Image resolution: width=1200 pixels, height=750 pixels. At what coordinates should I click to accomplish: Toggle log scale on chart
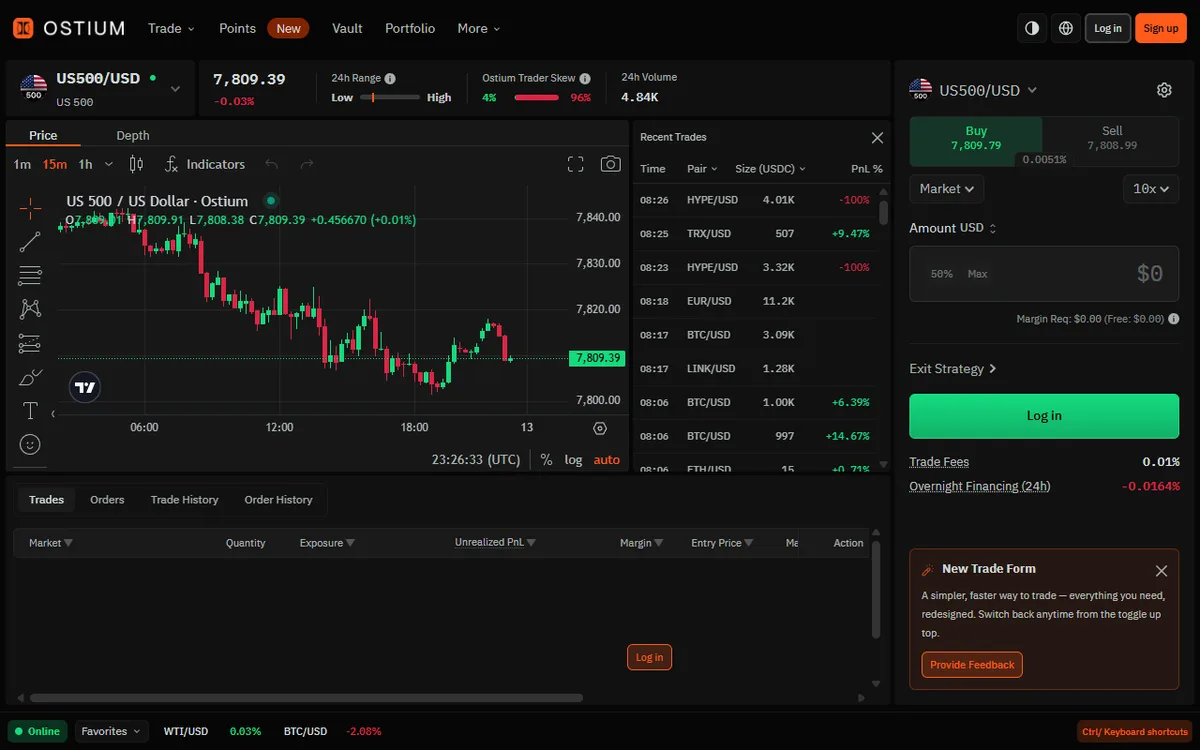[573, 460]
